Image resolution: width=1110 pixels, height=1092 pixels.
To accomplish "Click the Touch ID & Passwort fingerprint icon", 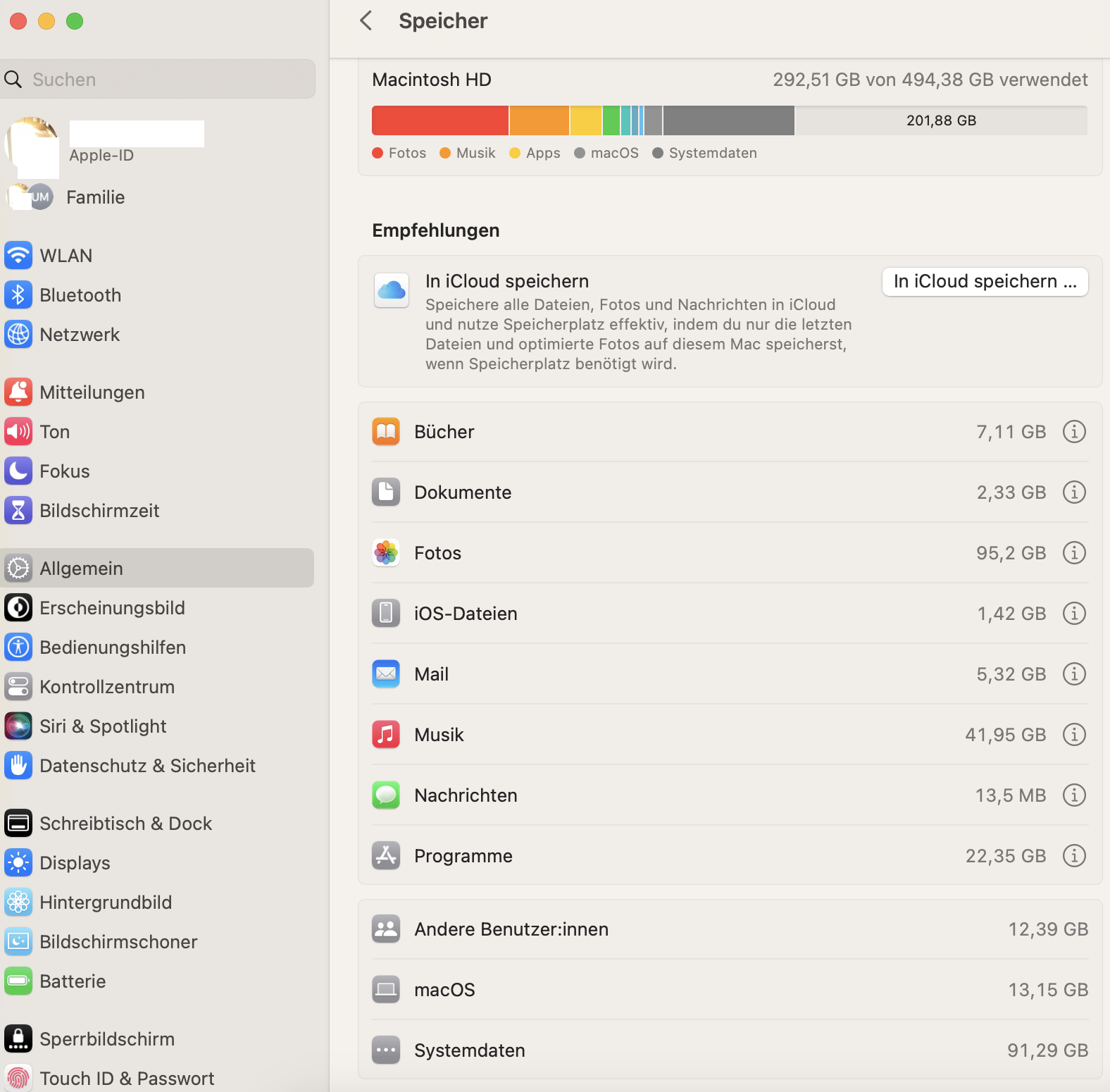I will (18, 1078).
